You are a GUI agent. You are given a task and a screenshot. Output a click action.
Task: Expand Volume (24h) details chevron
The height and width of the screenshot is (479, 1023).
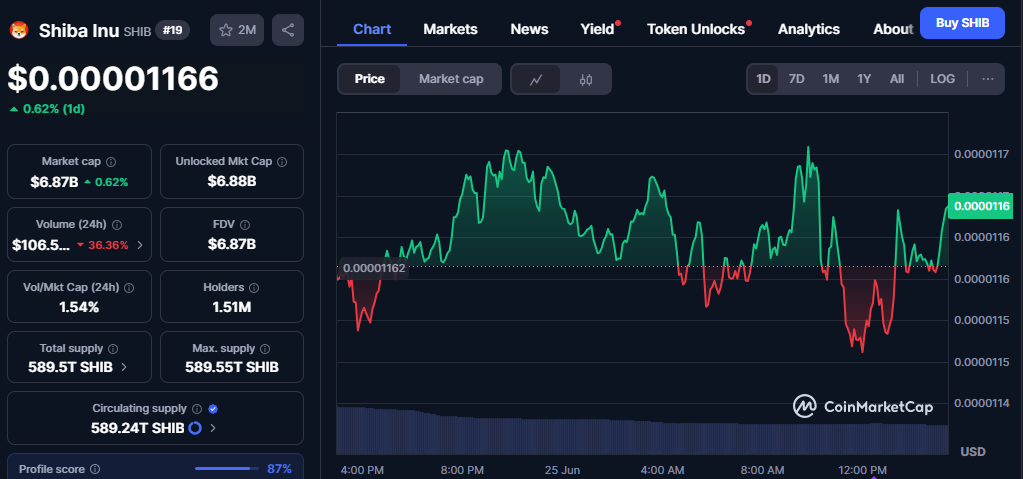(140, 245)
